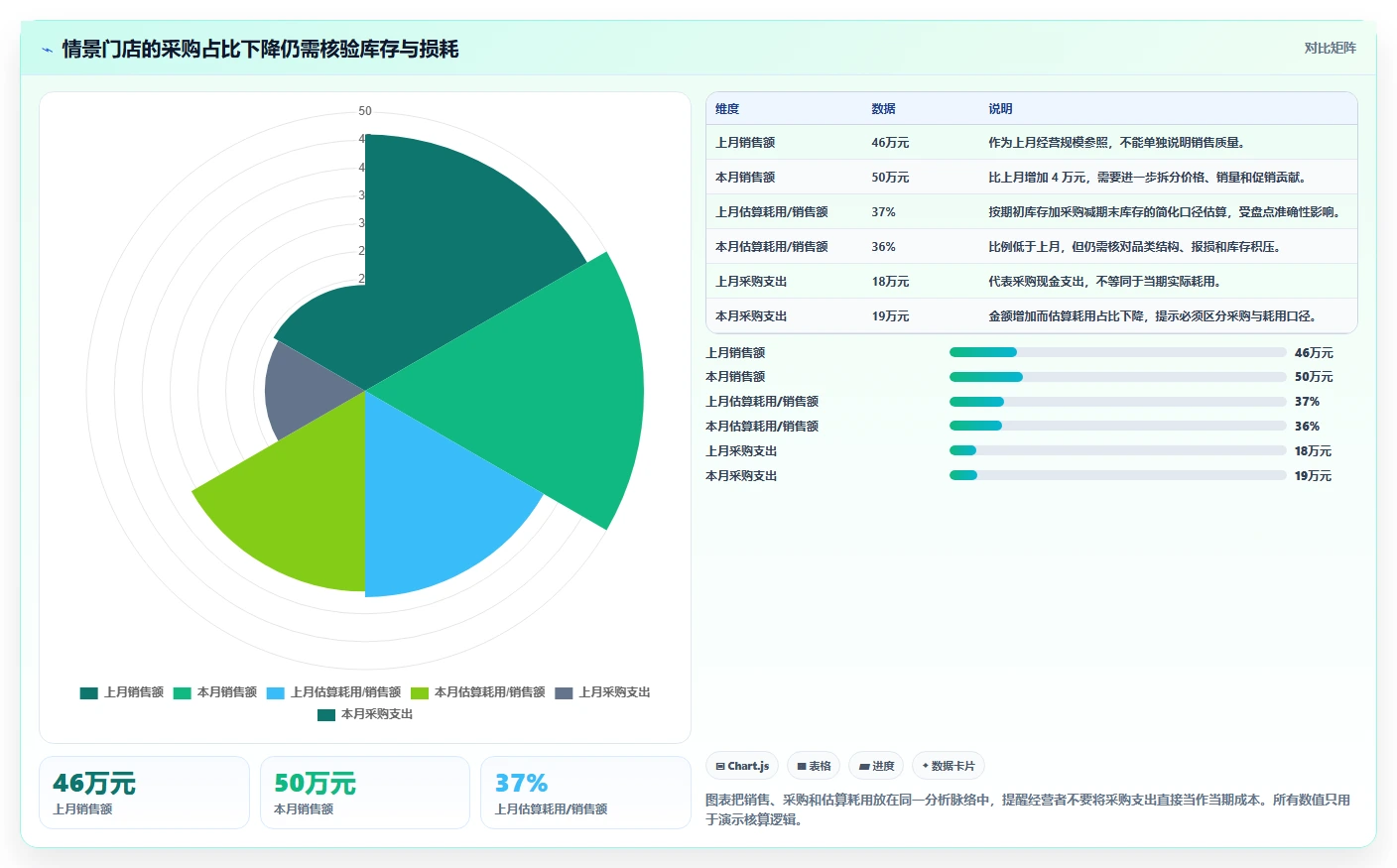
Task: Click the 上月采购支出 progress bar
Action: coord(1117,450)
